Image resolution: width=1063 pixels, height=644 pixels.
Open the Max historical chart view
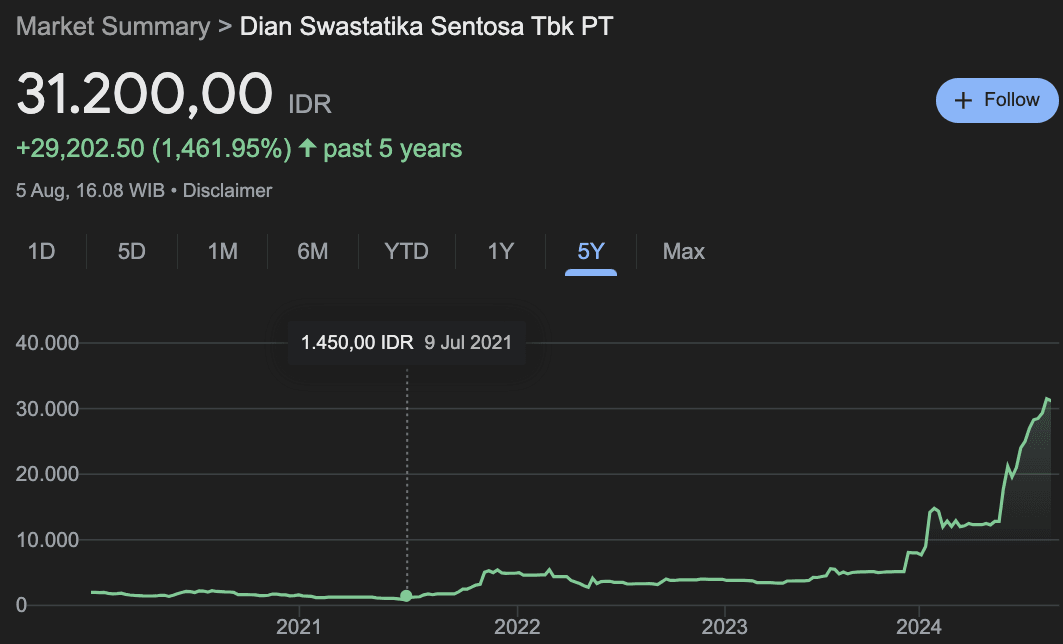click(x=683, y=252)
